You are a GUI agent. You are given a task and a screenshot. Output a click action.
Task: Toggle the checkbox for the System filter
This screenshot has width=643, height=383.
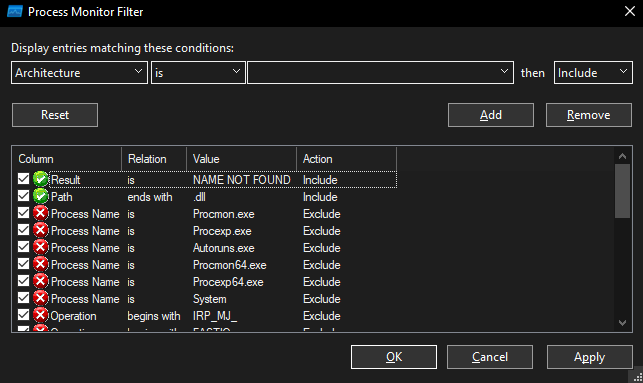click(23, 298)
